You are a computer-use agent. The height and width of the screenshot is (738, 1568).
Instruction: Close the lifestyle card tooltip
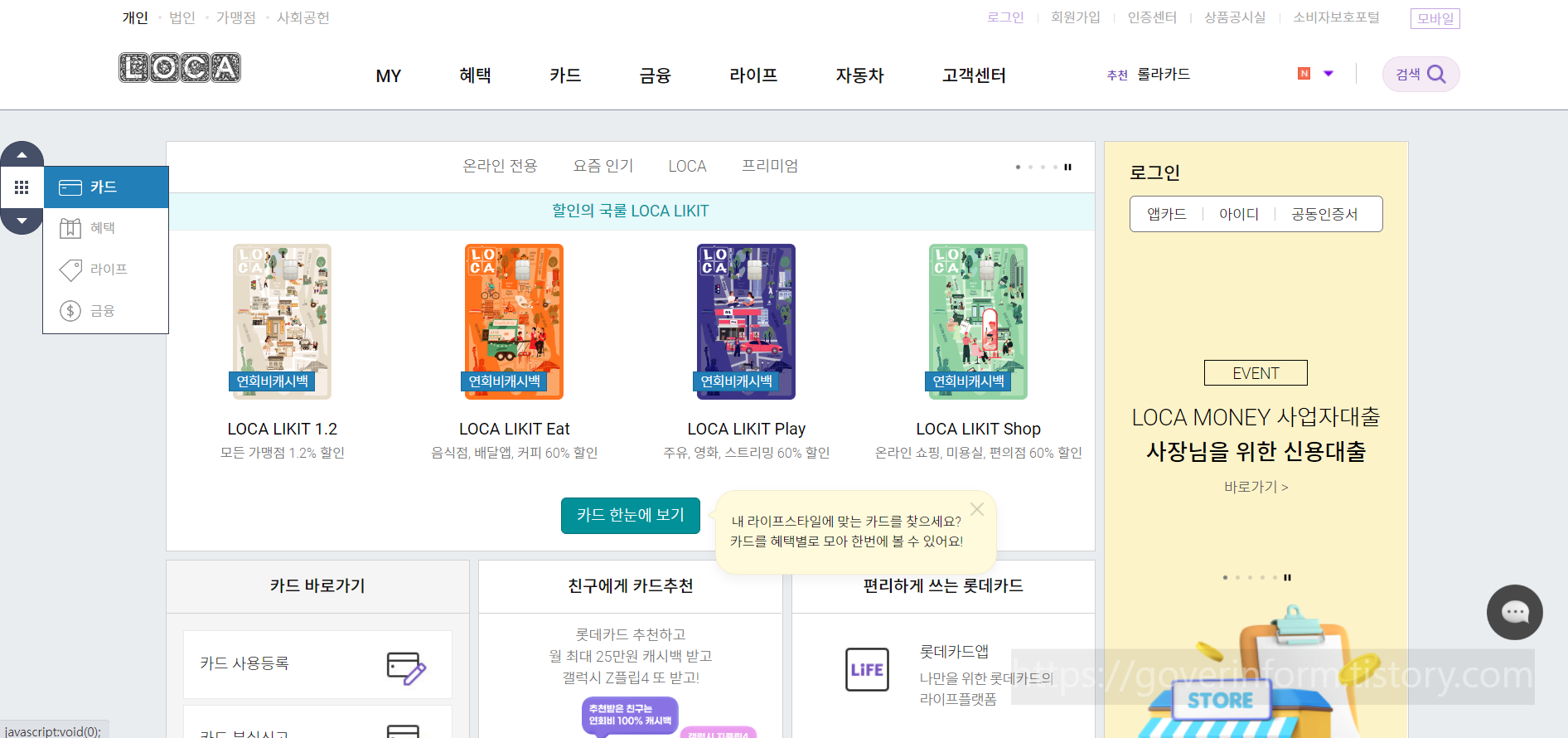click(977, 509)
